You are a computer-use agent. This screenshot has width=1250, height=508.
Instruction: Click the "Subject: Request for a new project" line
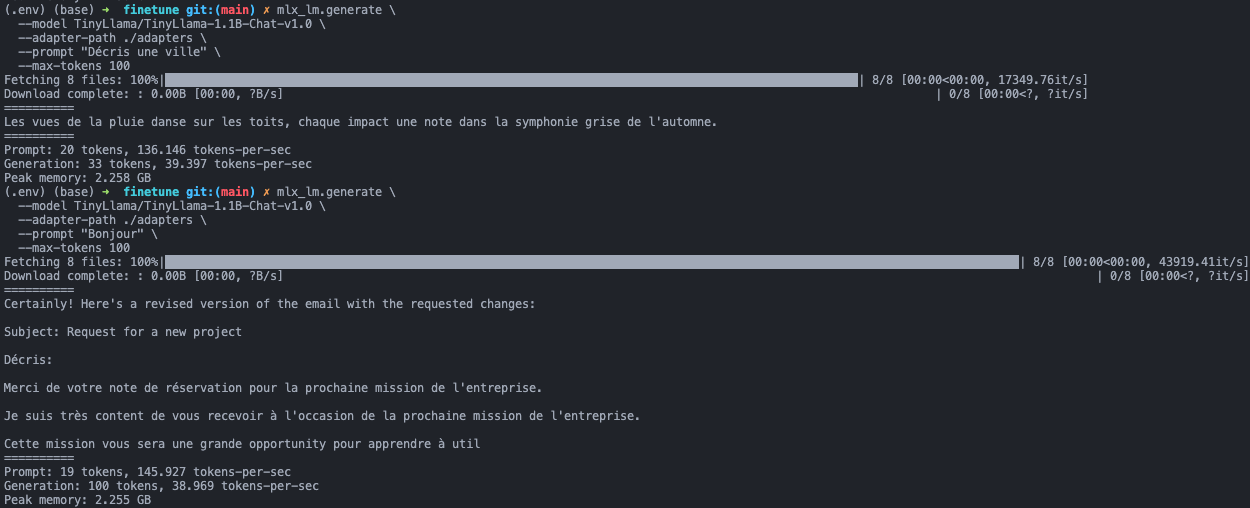point(123,332)
